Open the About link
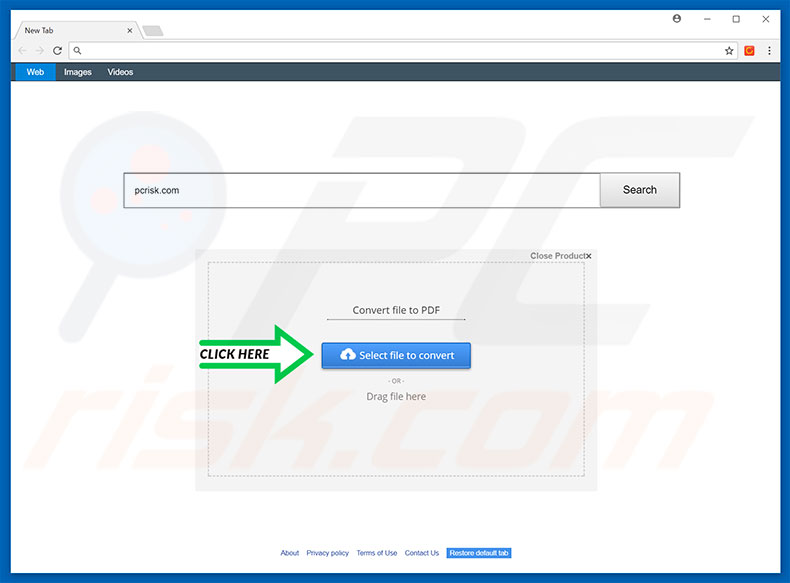The image size is (790, 583). tap(290, 553)
